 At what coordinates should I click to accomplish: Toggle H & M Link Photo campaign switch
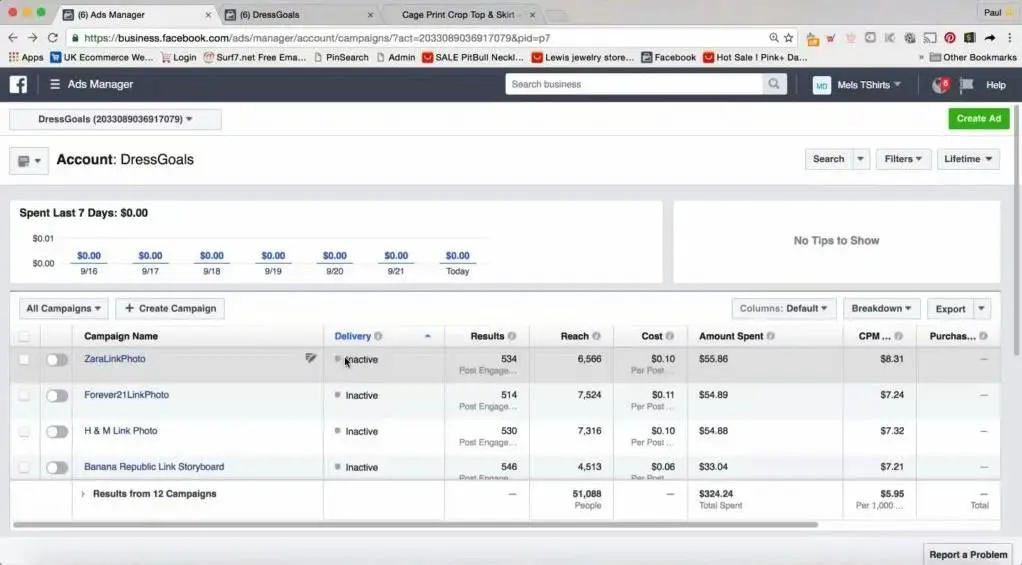pyautogui.click(x=57, y=431)
